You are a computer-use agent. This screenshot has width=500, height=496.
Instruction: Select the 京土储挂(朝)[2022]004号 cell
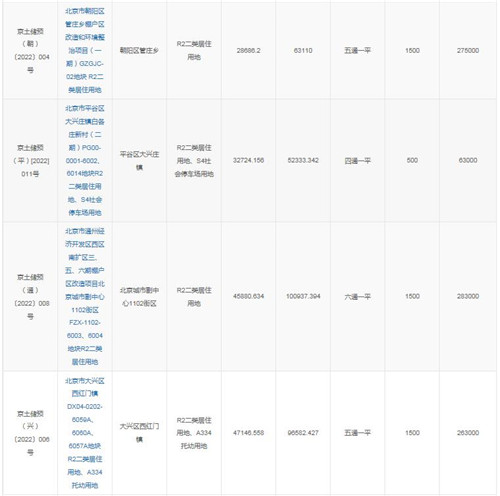pos(31,50)
